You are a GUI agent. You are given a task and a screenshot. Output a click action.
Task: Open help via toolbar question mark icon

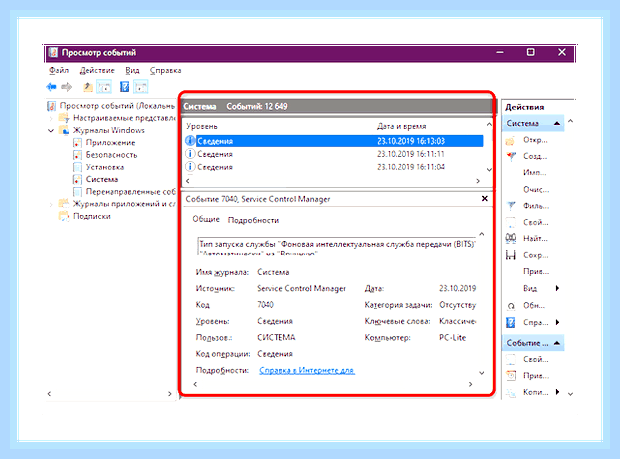pos(125,87)
